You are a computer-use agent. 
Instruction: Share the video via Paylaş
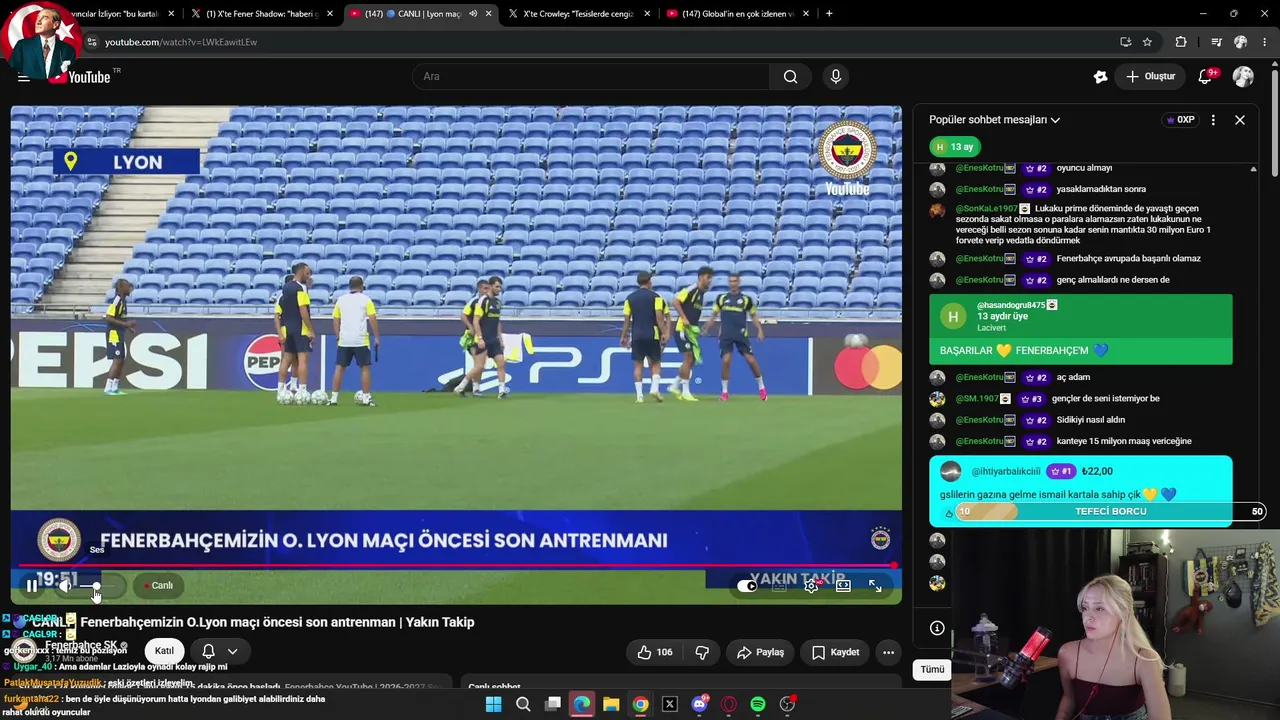[760, 652]
